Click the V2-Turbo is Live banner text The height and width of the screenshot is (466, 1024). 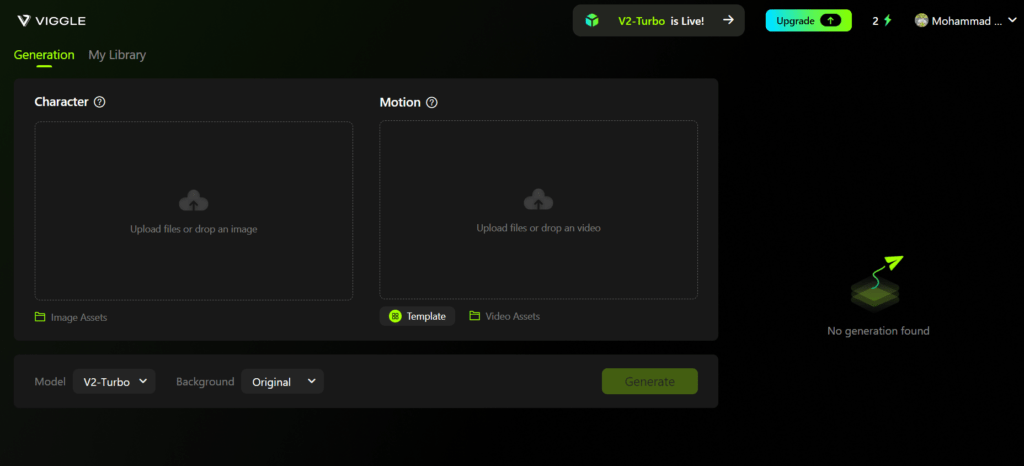coord(661,21)
